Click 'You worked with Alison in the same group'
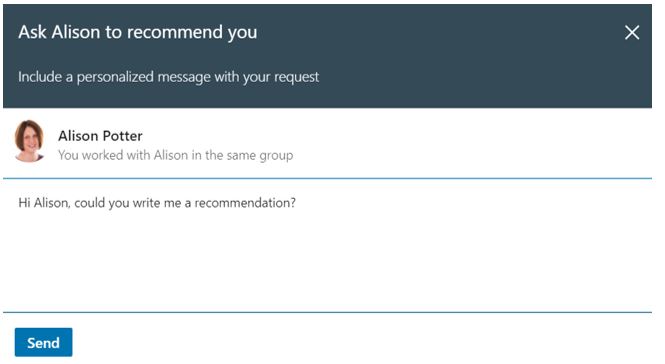The height and width of the screenshot is (364, 665). 176,155
